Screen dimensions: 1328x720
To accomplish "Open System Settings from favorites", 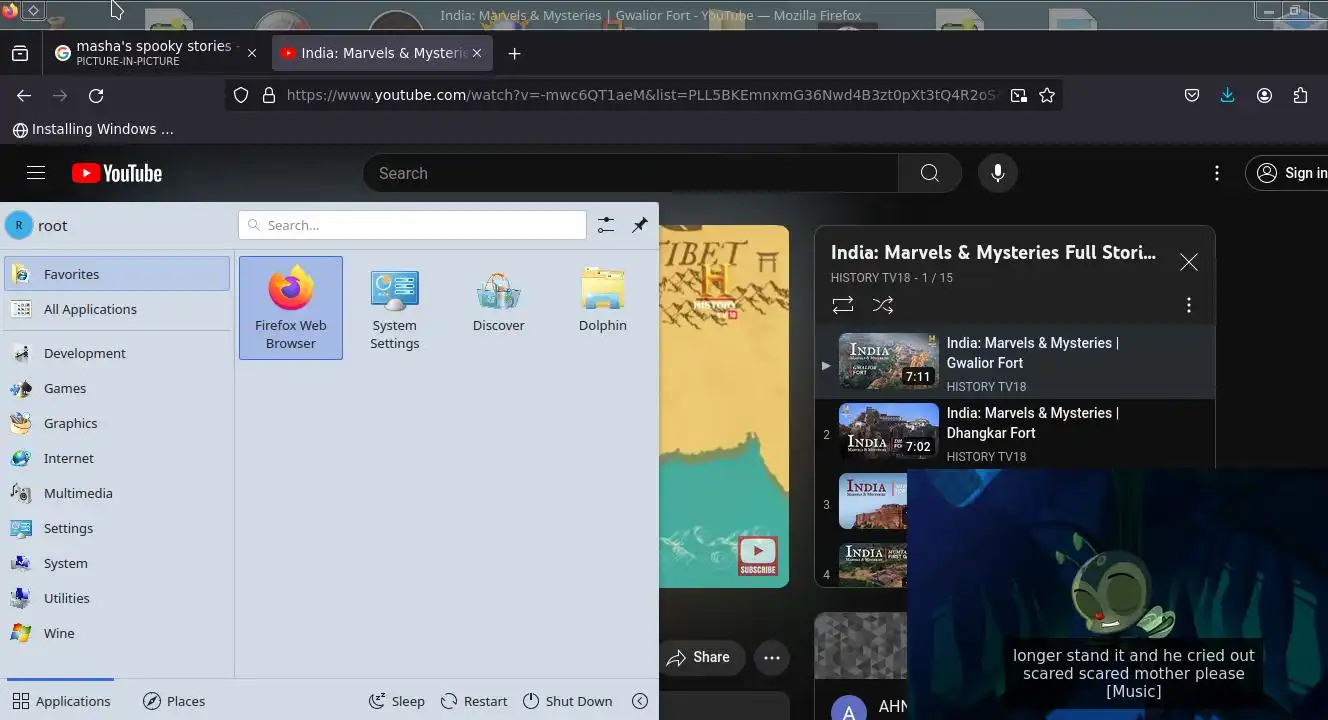I will [395, 308].
